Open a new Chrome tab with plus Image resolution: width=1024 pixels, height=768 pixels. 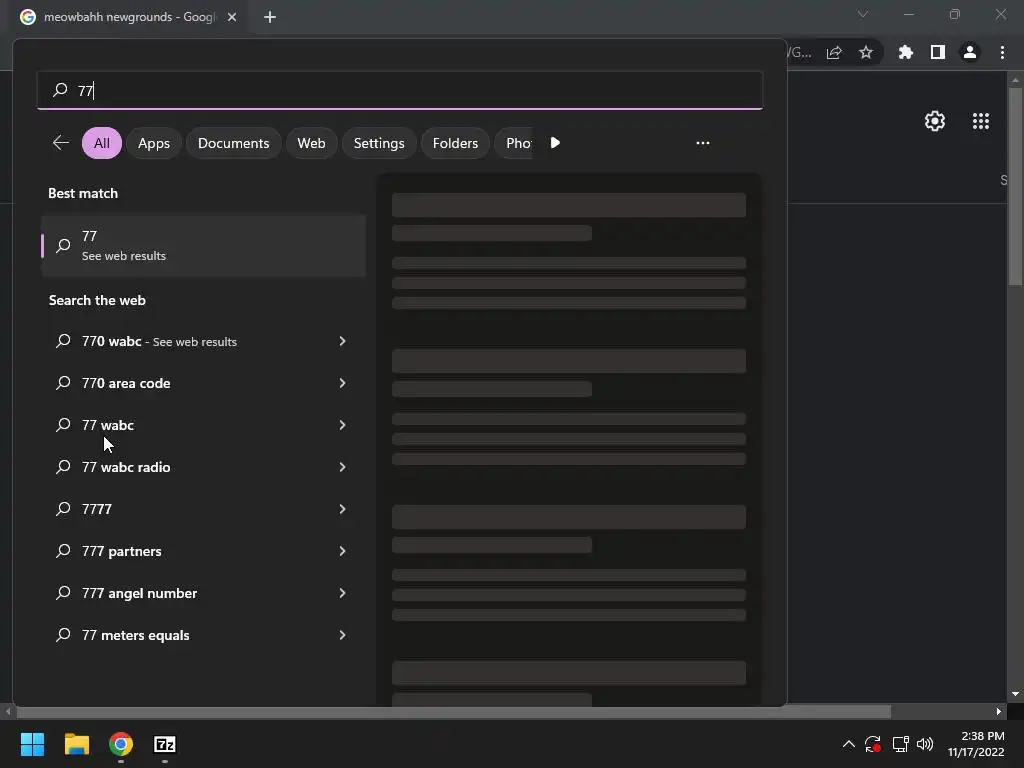tap(270, 17)
